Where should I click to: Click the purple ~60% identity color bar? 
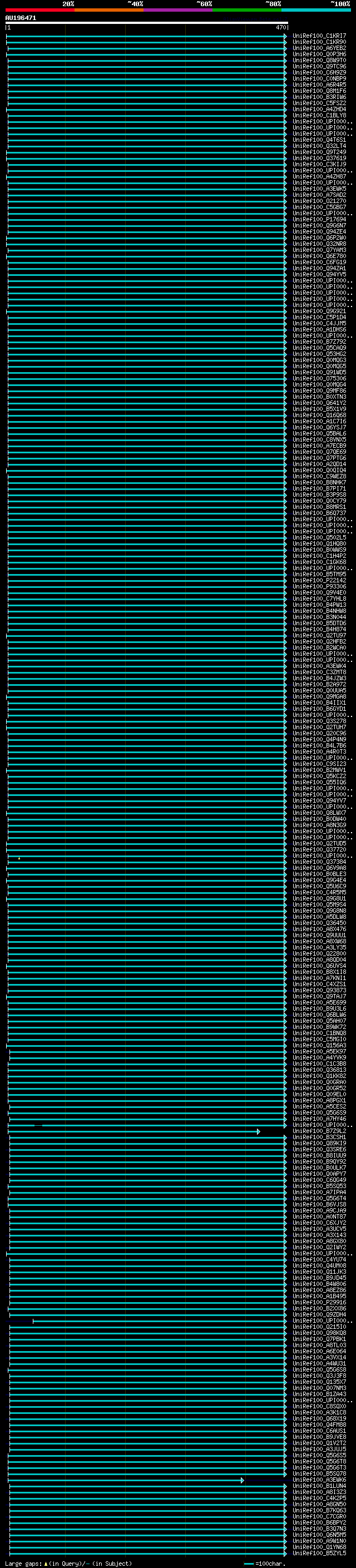(177, 10)
